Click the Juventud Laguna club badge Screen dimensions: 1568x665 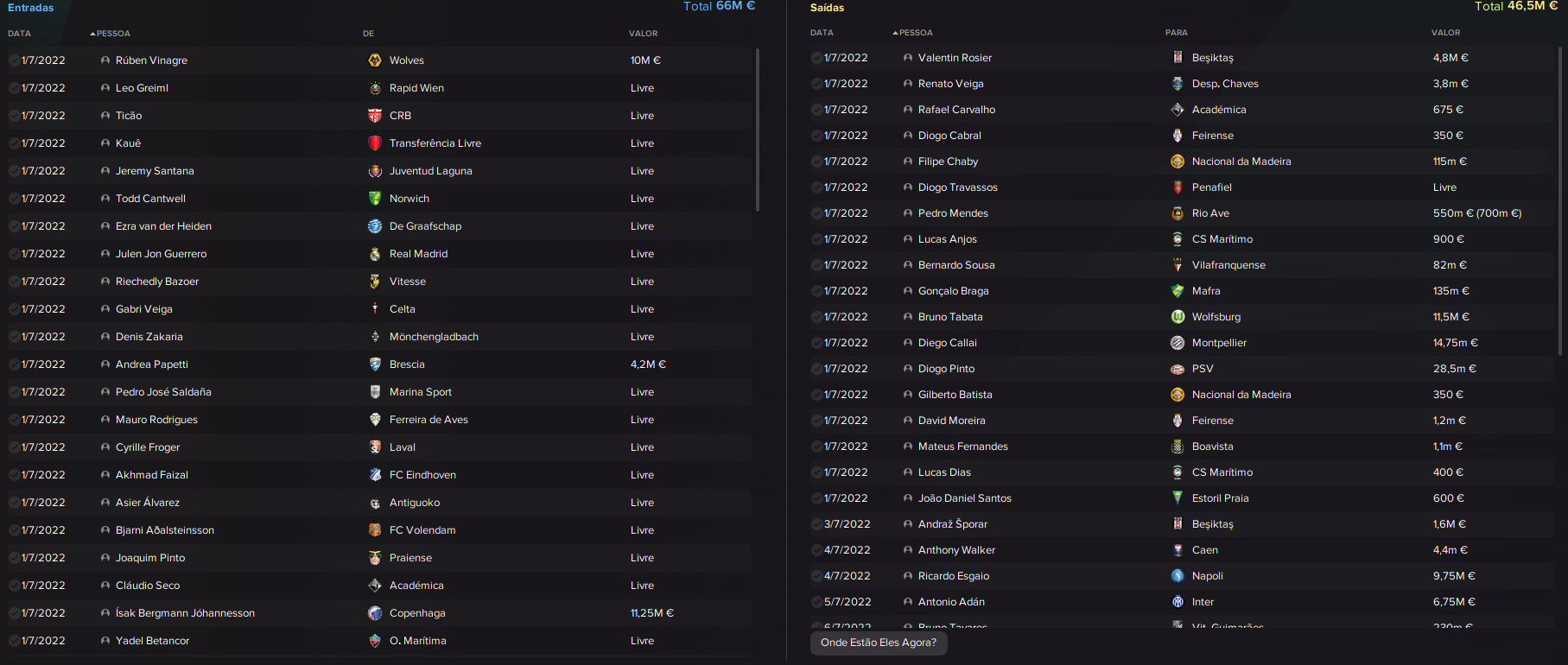(375, 171)
